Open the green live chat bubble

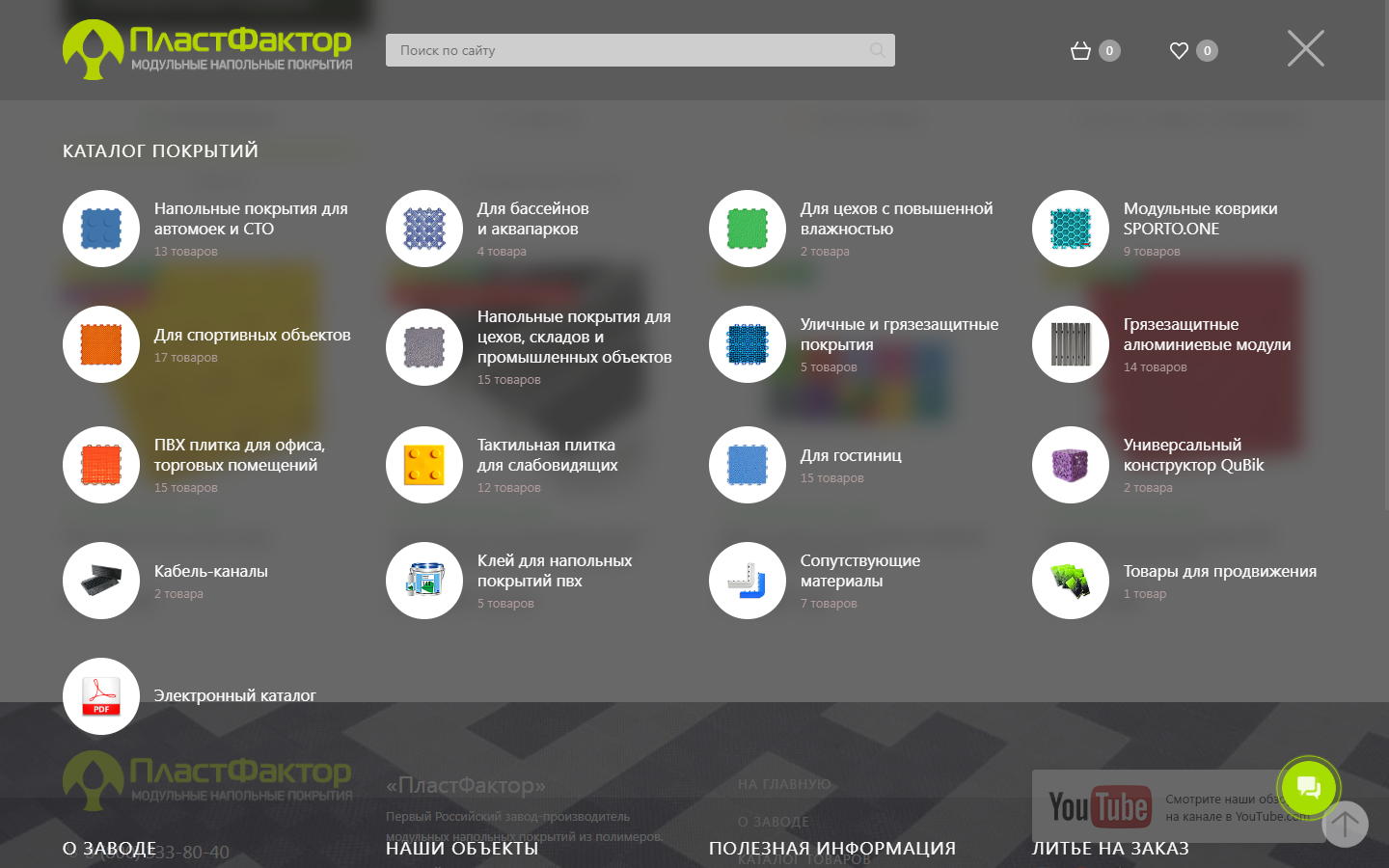click(x=1308, y=788)
